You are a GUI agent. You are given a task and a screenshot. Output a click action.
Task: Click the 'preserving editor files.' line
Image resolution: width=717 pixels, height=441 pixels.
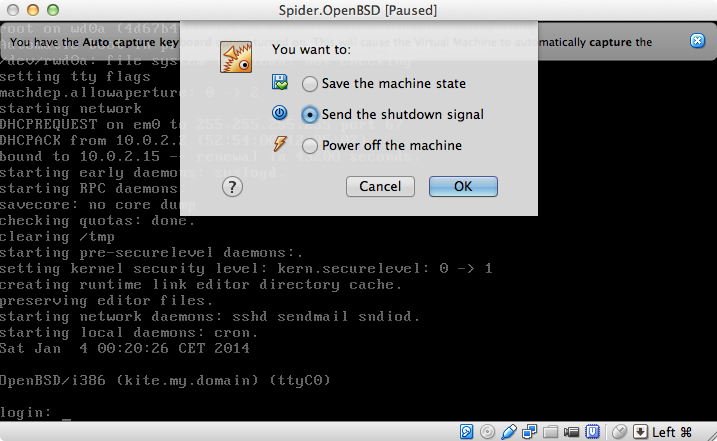tap(107, 301)
